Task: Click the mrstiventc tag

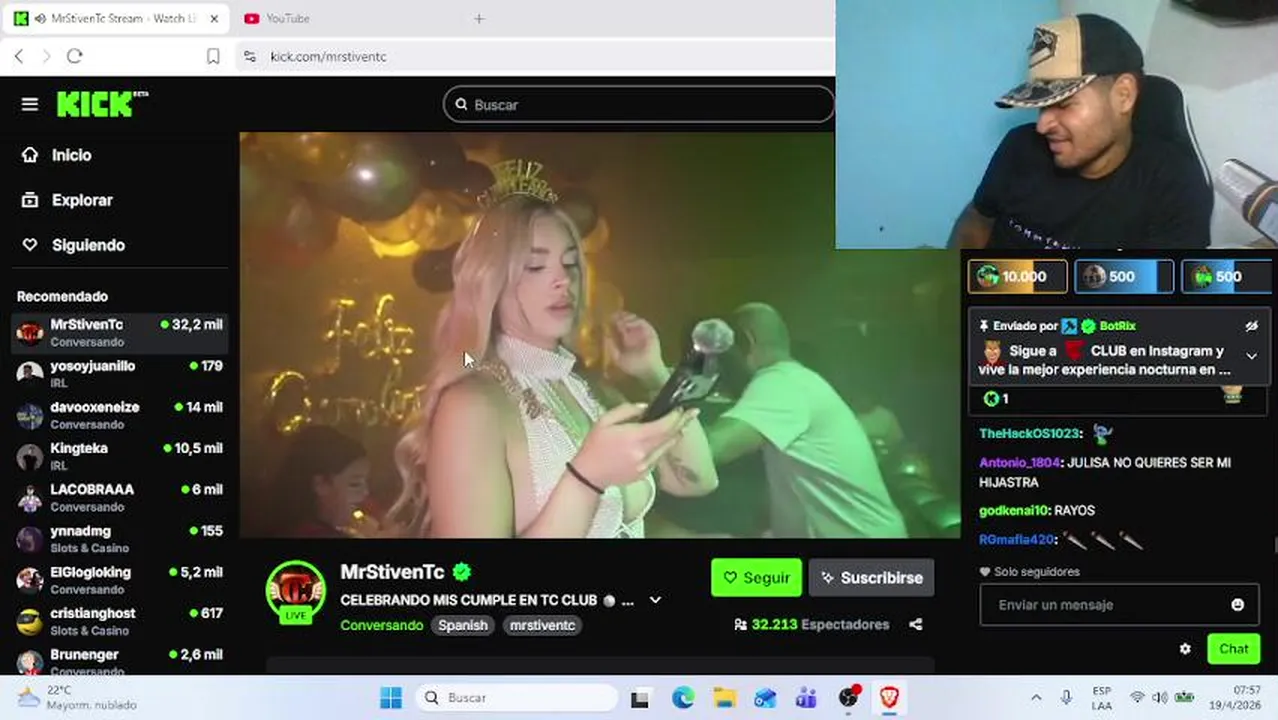Action: tap(542, 625)
